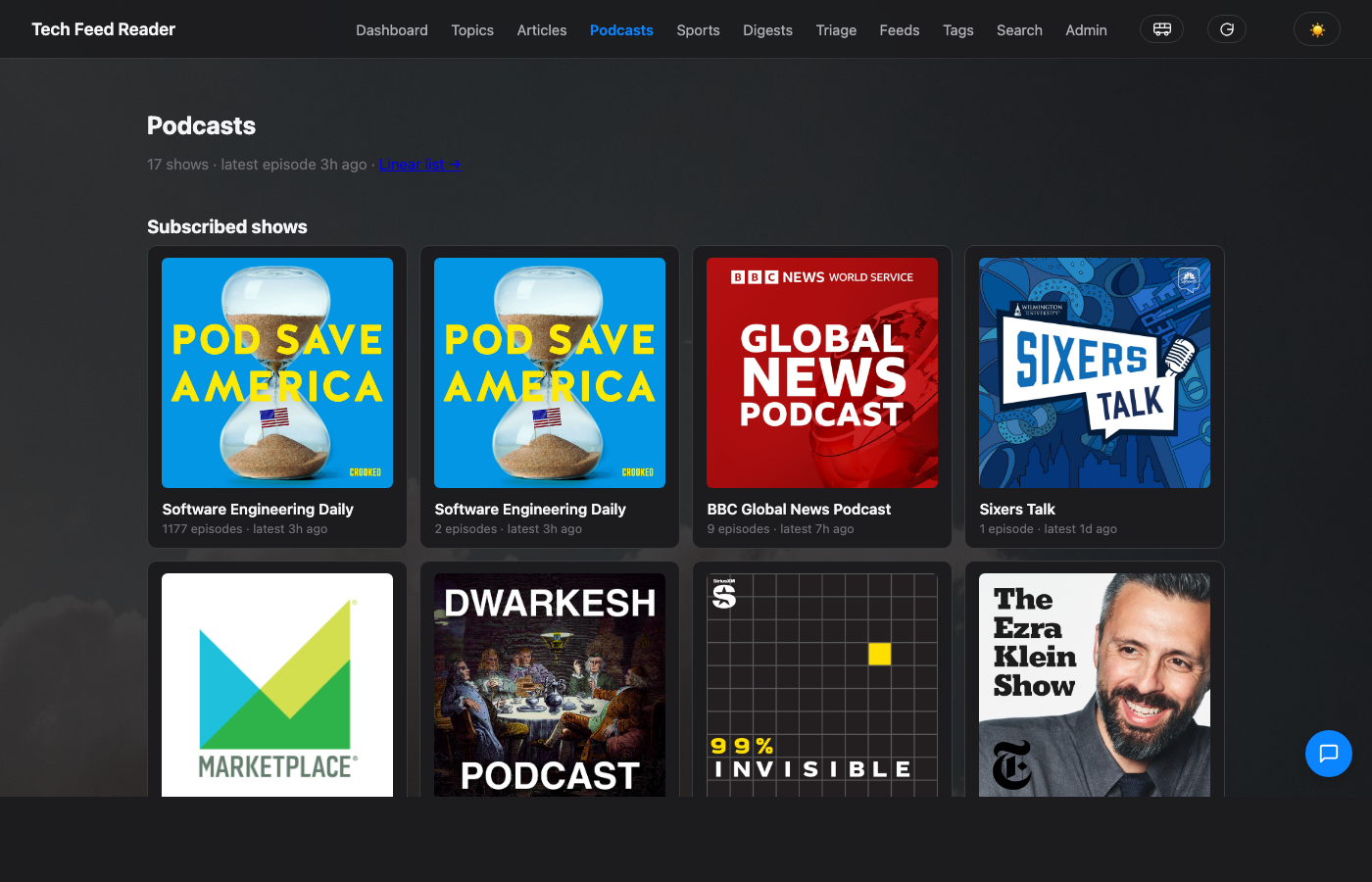The image size is (1372, 882).
Task: Open Pod Save America cover with 1177 episodes
Action: (x=277, y=372)
